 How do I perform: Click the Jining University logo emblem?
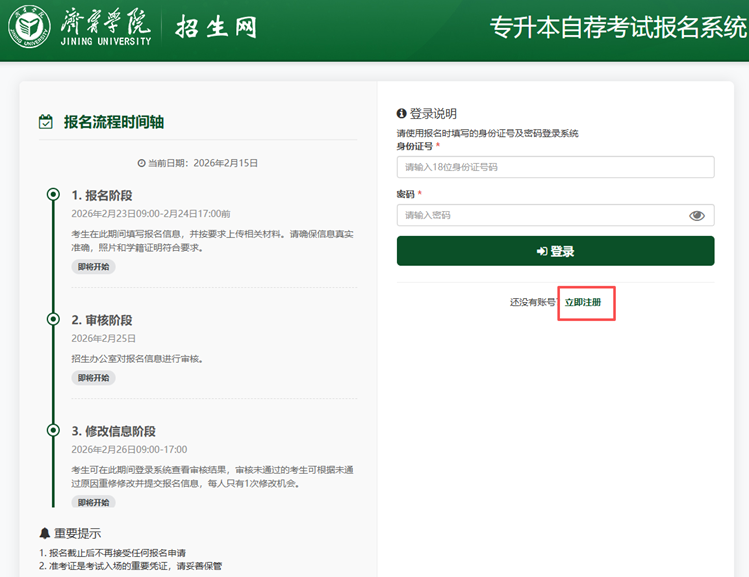29,27
